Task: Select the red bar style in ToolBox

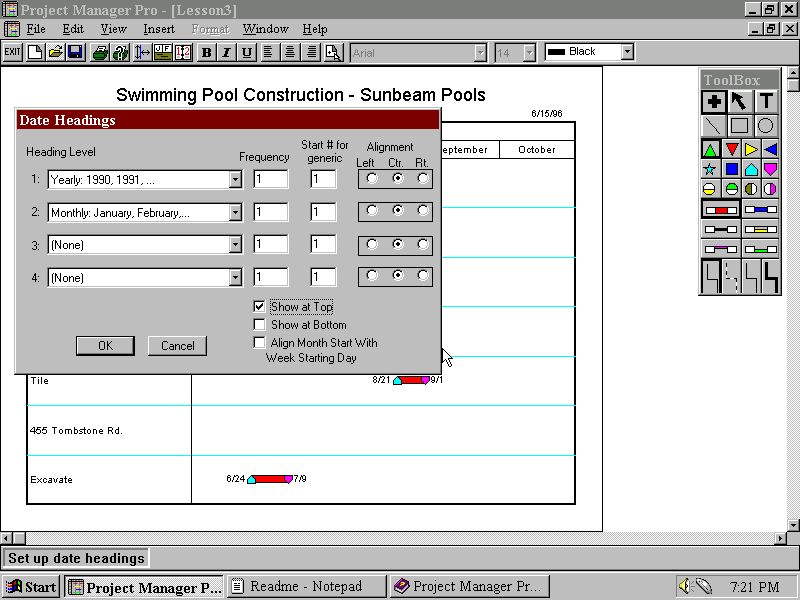Action: [x=720, y=210]
